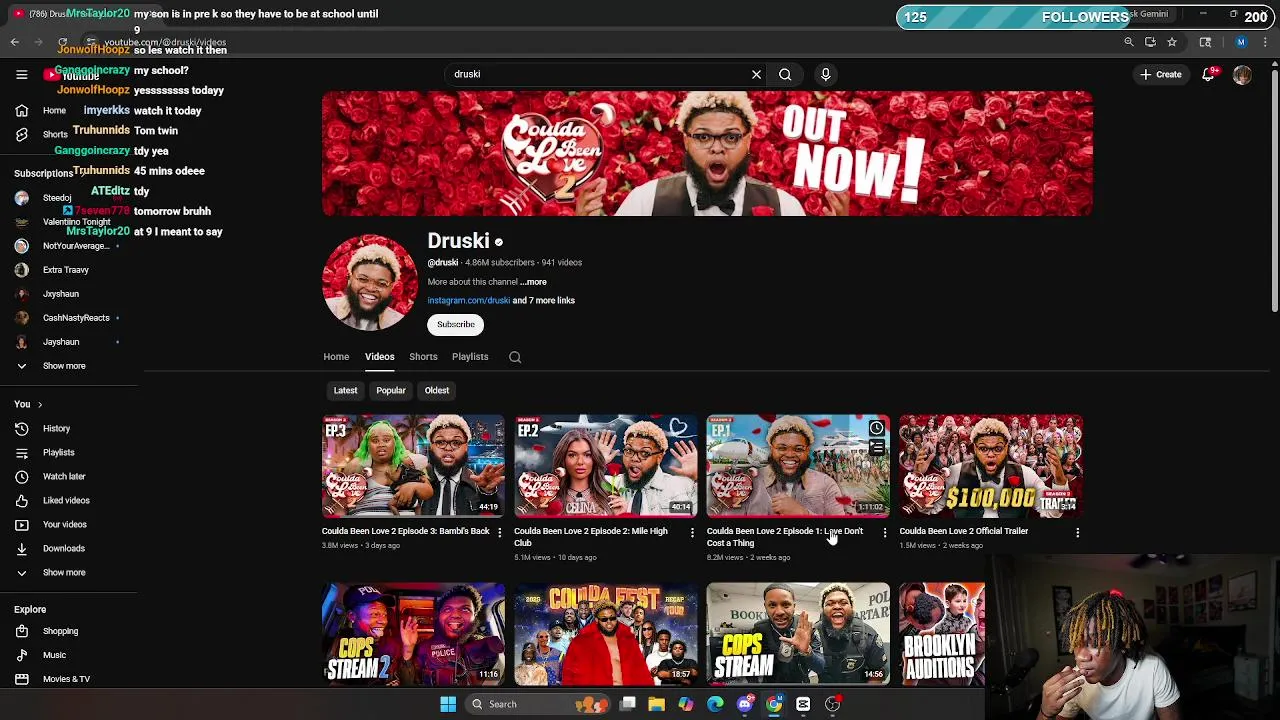Open Movies & TV under Explore
Viewport: 1280px width, 720px height.
(66, 679)
